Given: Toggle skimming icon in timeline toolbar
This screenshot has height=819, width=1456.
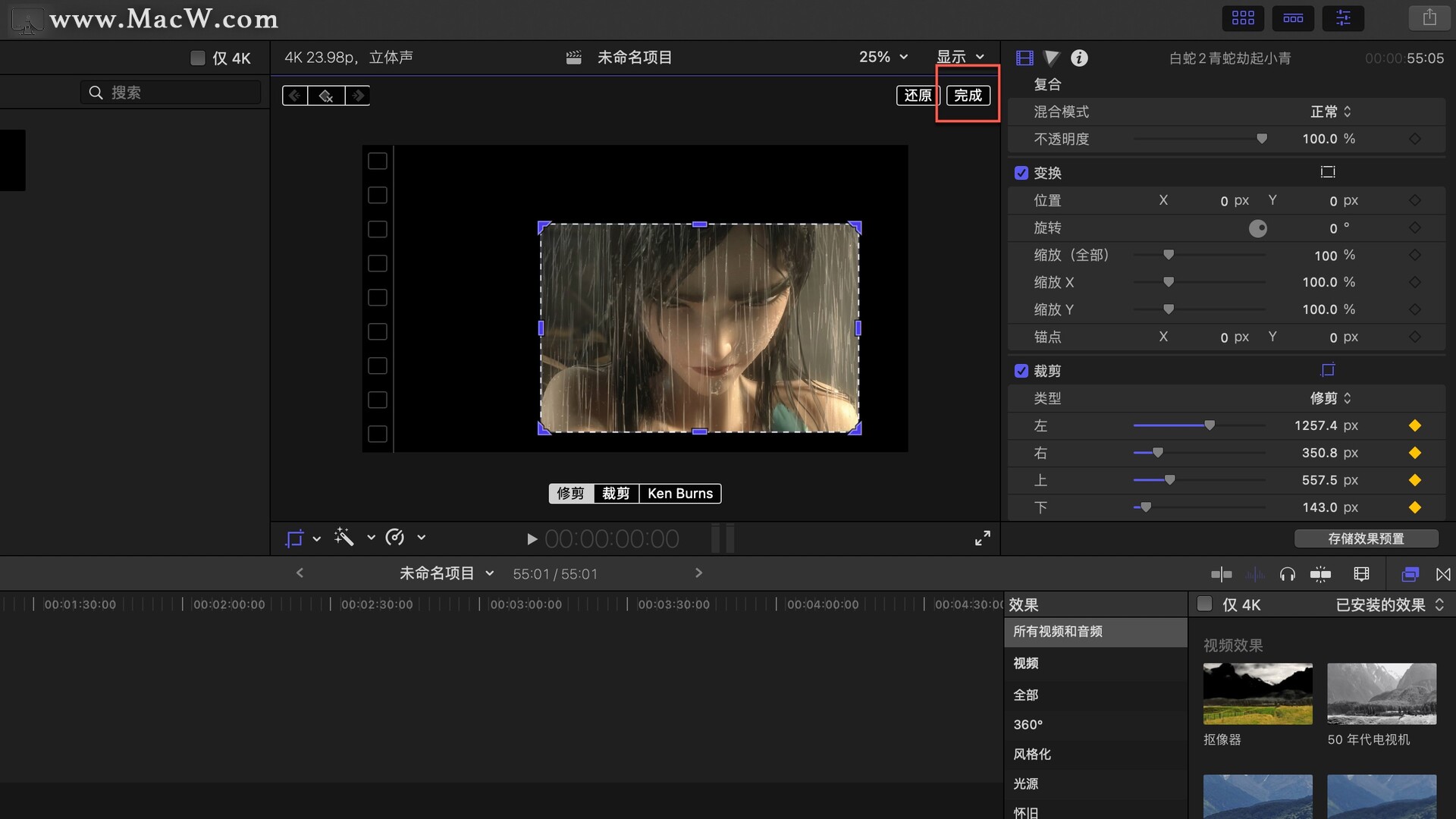Looking at the screenshot, I should pyautogui.click(x=1221, y=574).
